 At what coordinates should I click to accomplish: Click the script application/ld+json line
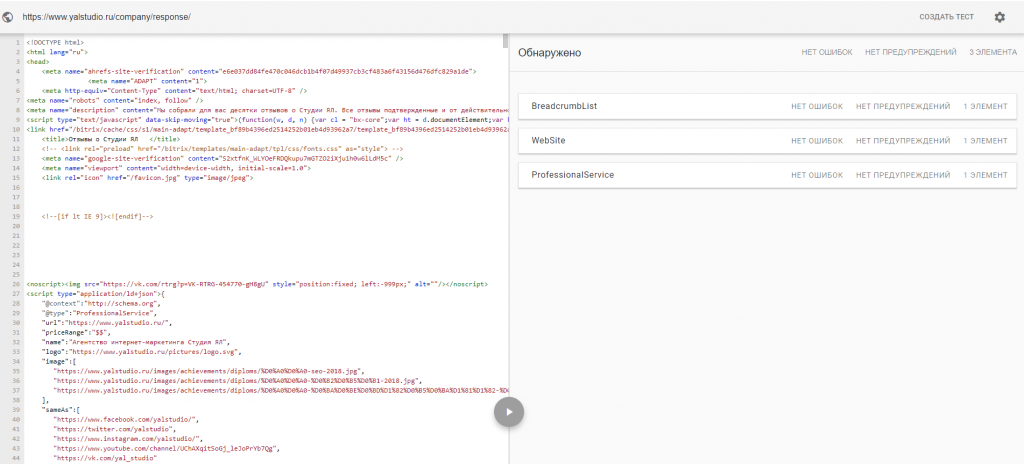click(96, 294)
